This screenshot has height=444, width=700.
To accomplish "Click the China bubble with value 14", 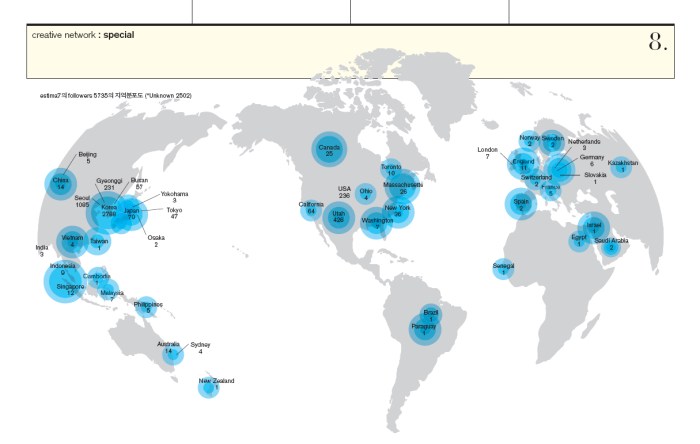I will [62, 183].
